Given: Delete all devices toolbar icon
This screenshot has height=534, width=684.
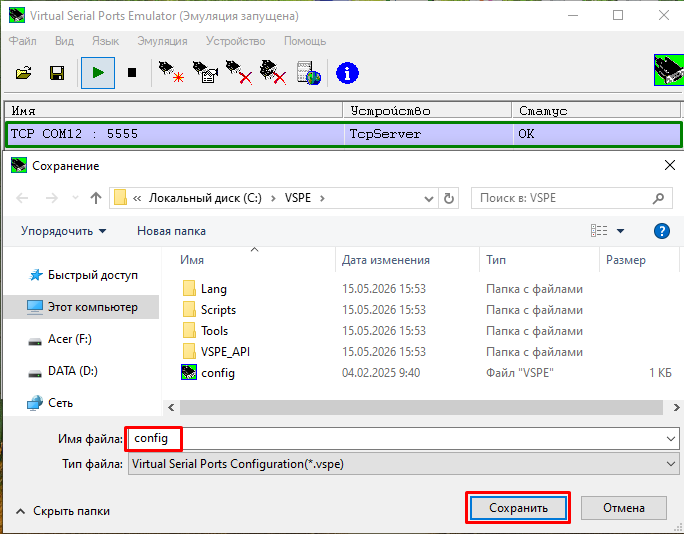Looking at the screenshot, I should pyautogui.click(x=273, y=72).
